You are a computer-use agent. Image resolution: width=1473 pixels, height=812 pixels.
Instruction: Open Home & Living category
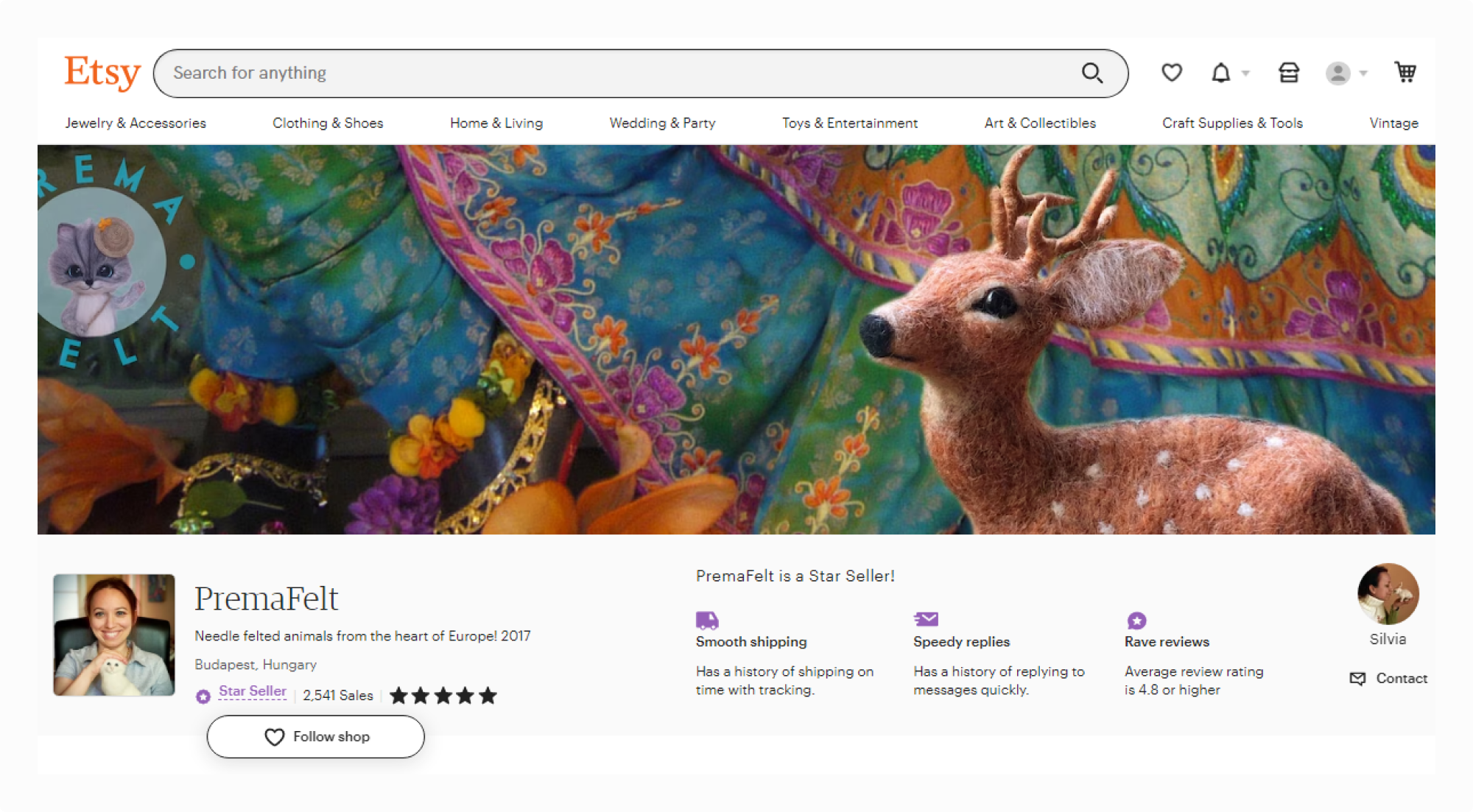click(496, 123)
